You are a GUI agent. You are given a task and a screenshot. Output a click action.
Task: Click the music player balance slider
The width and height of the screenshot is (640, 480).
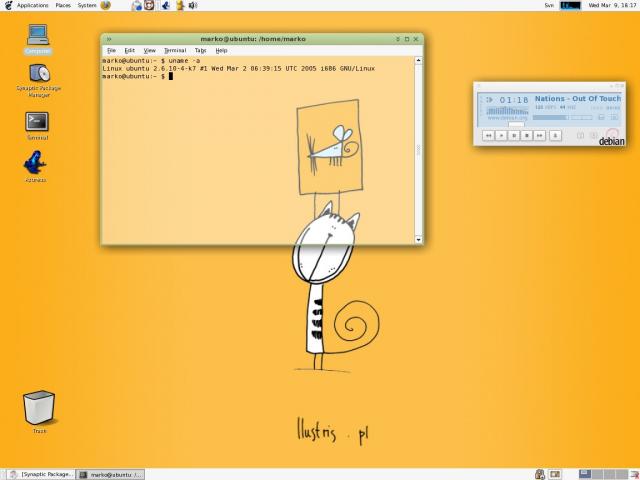(x=582, y=117)
